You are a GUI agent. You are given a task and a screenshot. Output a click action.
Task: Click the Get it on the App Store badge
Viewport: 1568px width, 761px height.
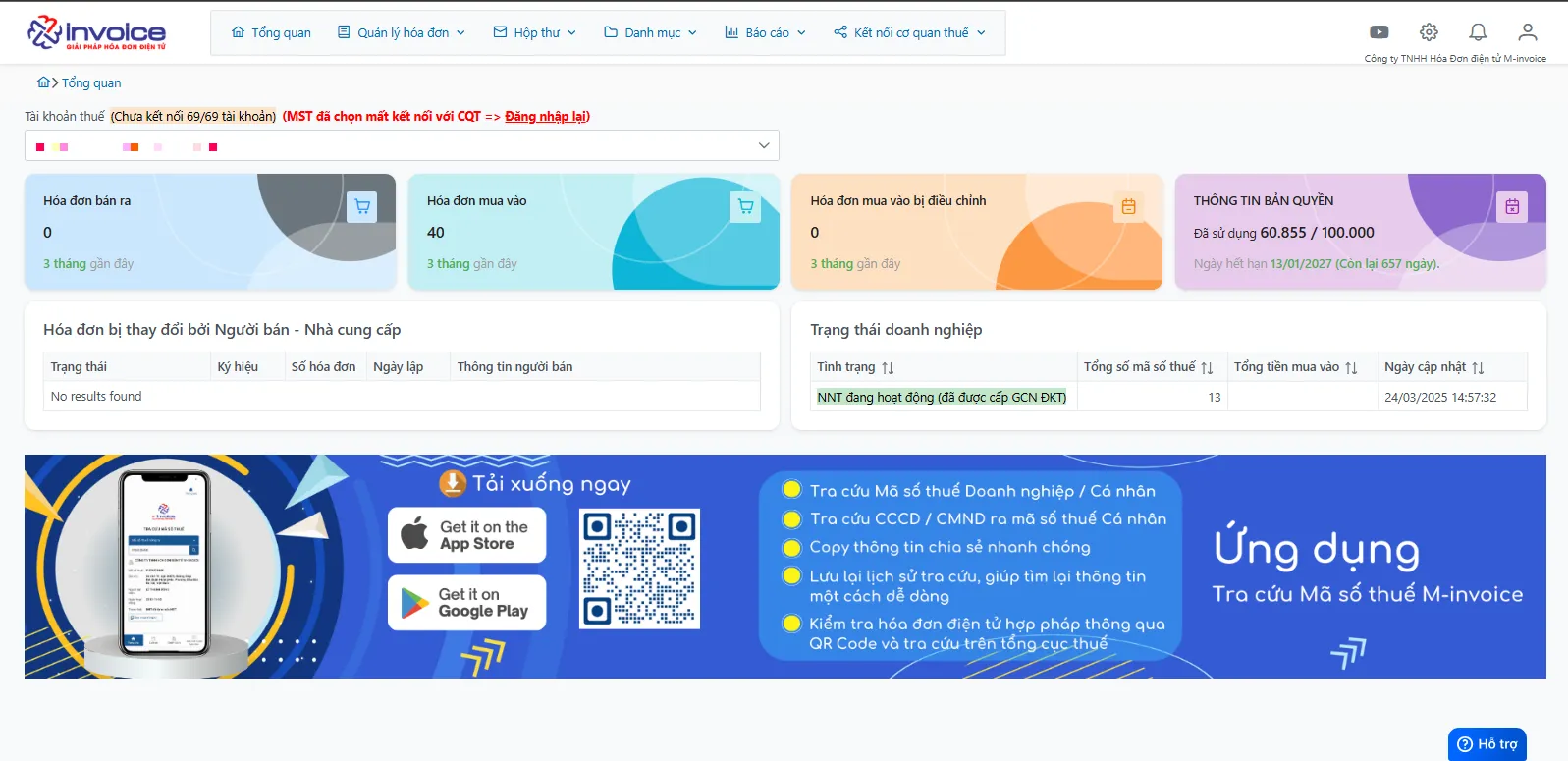(466, 535)
